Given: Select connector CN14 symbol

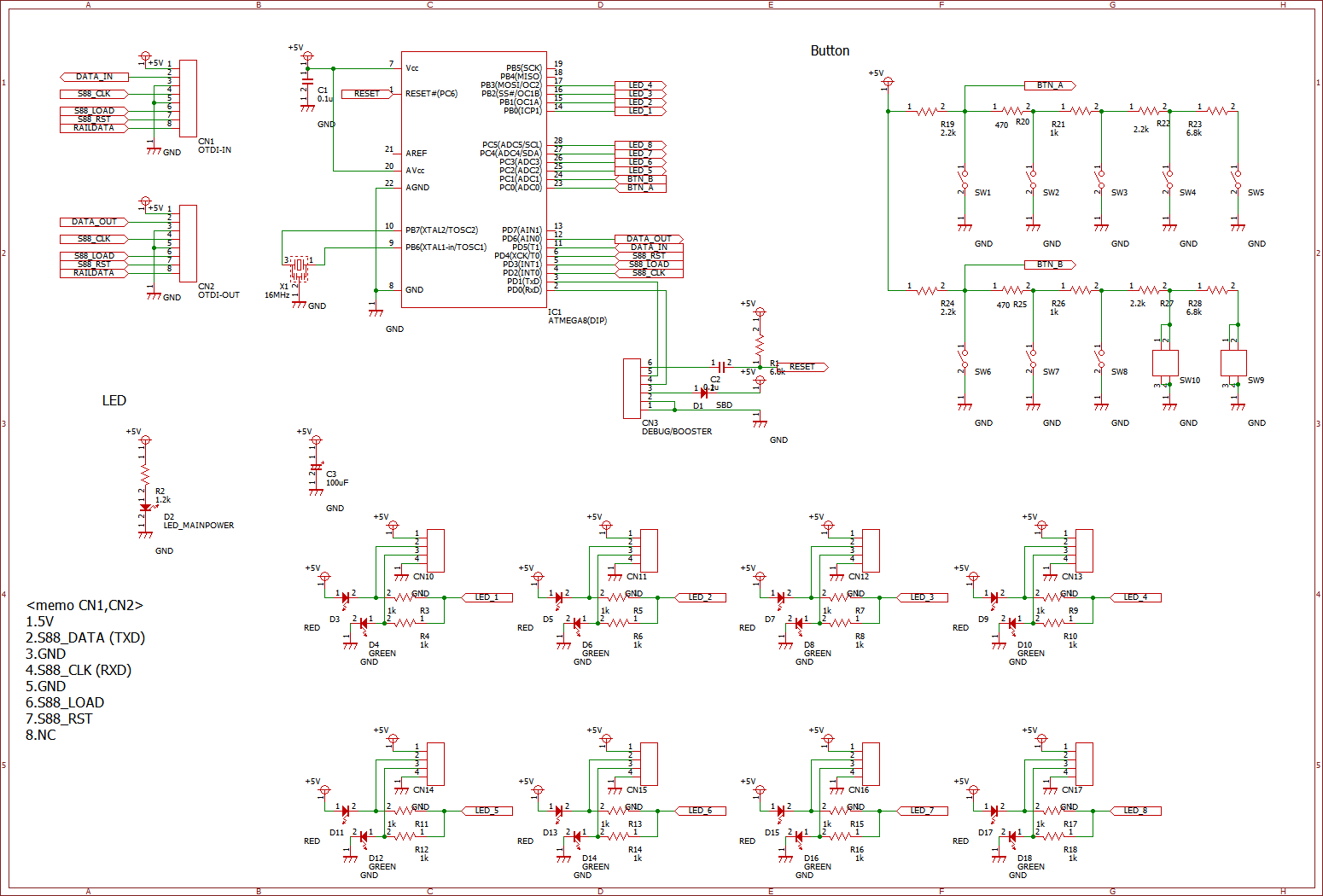Looking at the screenshot, I should [435, 764].
